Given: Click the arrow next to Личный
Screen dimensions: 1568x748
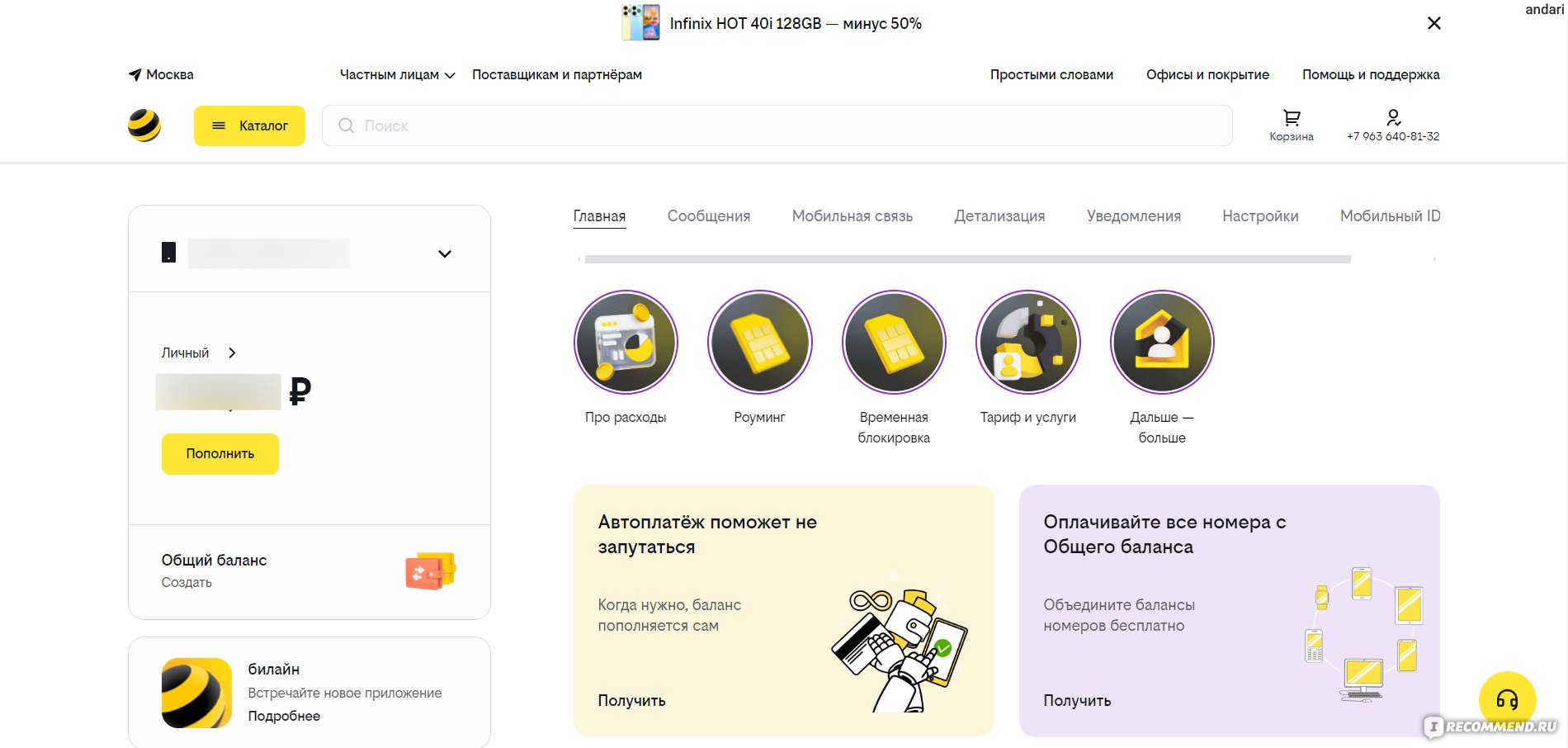Looking at the screenshot, I should pyautogui.click(x=232, y=353).
